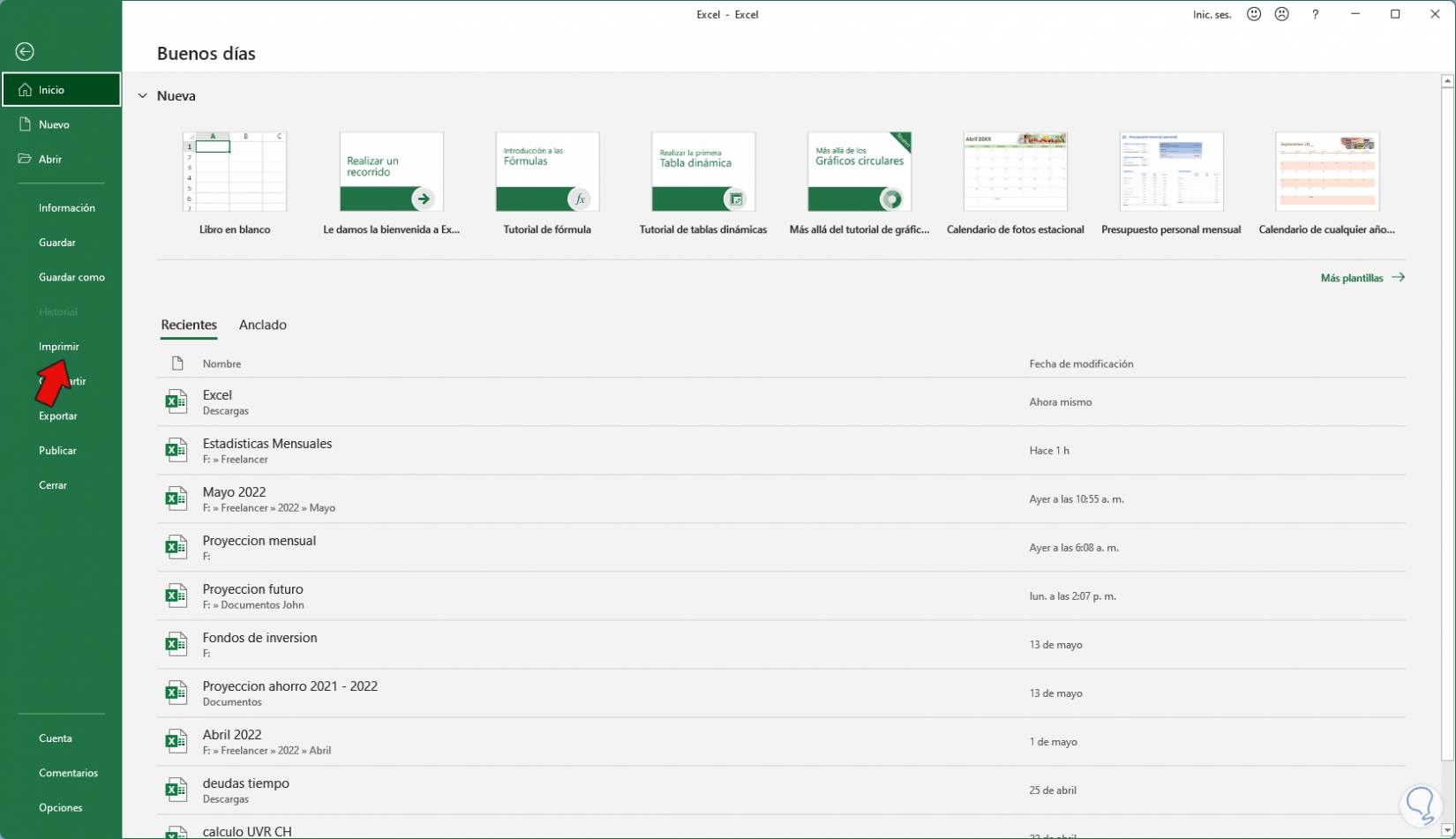Open the help question mark icon
This screenshot has height=839, width=1456.
[1315, 14]
